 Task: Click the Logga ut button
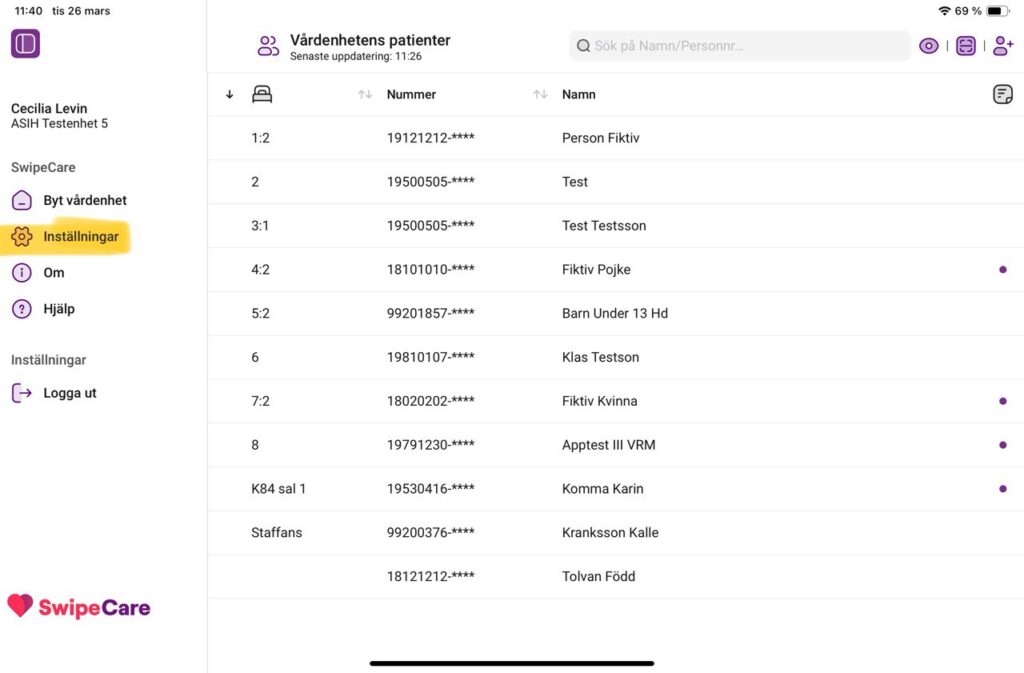(x=69, y=393)
